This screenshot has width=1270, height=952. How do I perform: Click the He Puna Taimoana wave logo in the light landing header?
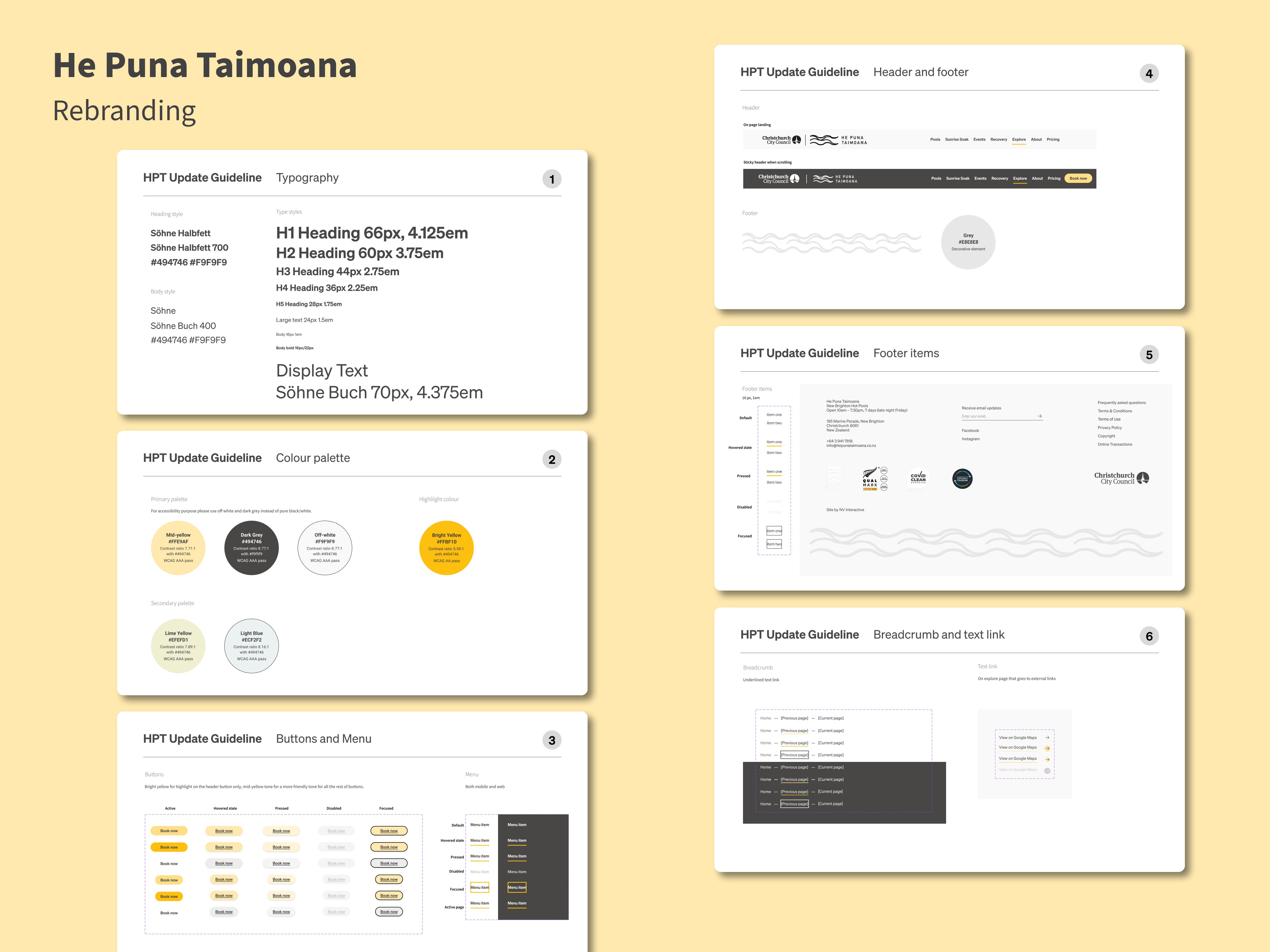tap(838, 140)
